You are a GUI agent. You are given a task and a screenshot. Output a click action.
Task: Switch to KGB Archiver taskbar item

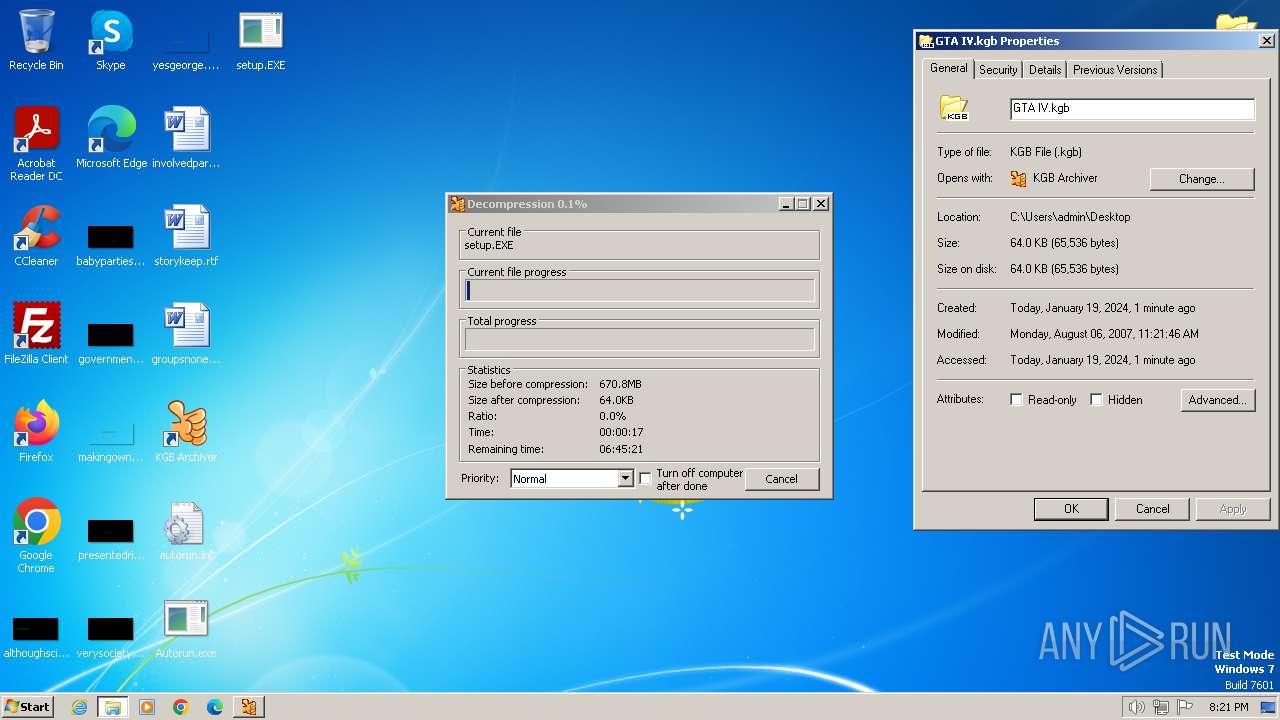point(249,707)
